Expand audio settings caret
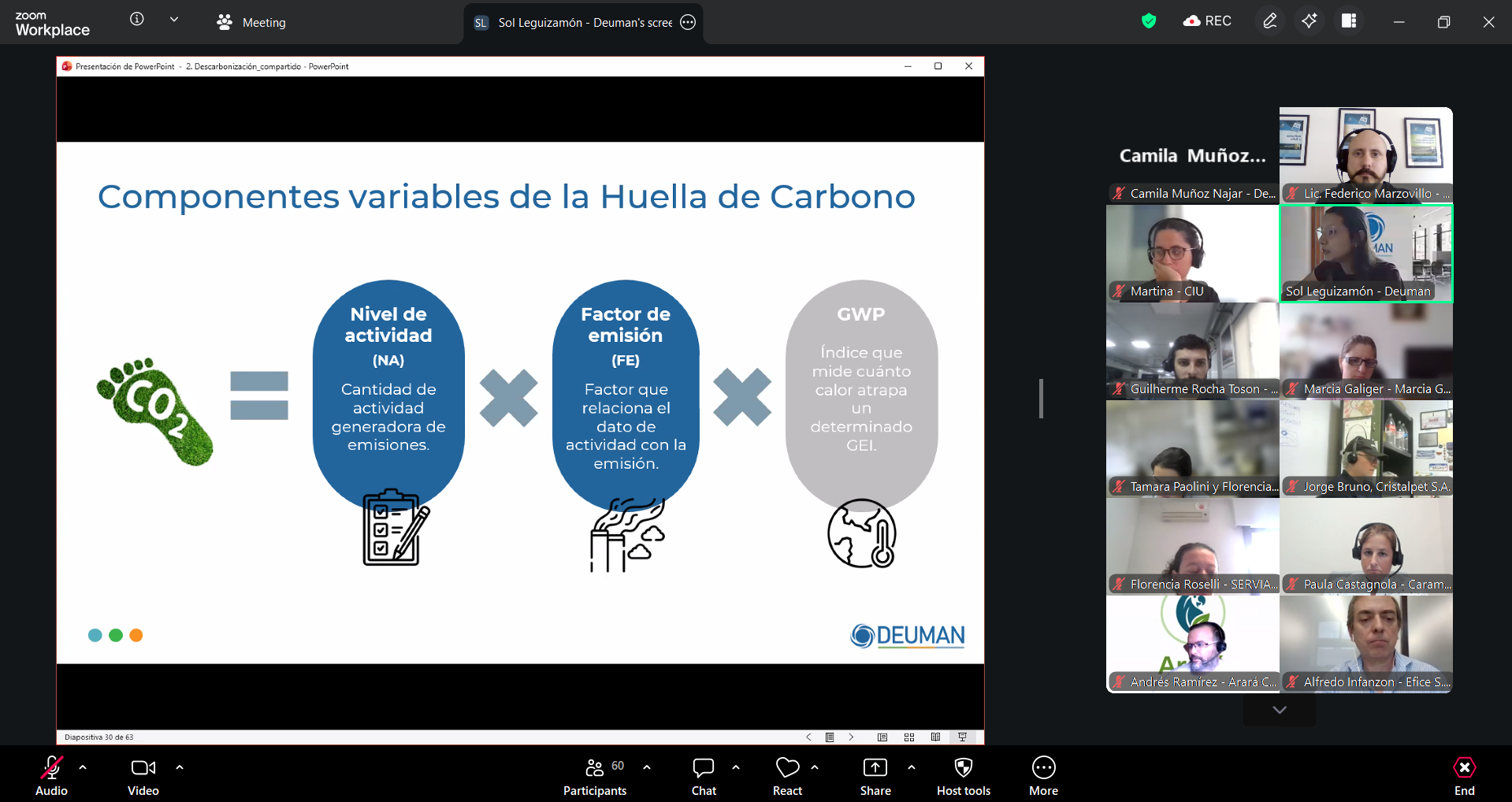Image resolution: width=1512 pixels, height=802 pixels. (x=83, y=767)
